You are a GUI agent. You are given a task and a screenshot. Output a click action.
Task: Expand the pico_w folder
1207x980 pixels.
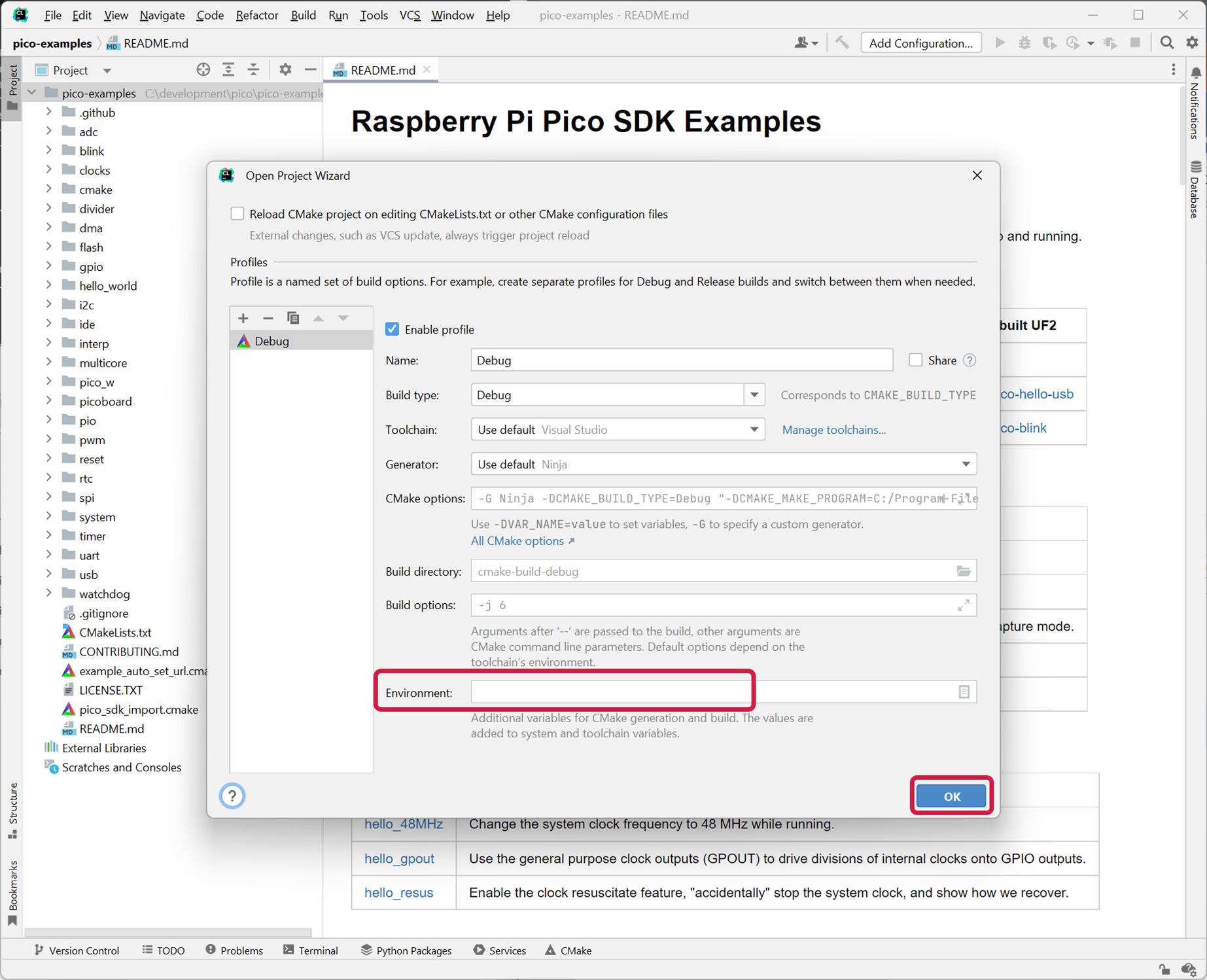[x=49, y=381]
